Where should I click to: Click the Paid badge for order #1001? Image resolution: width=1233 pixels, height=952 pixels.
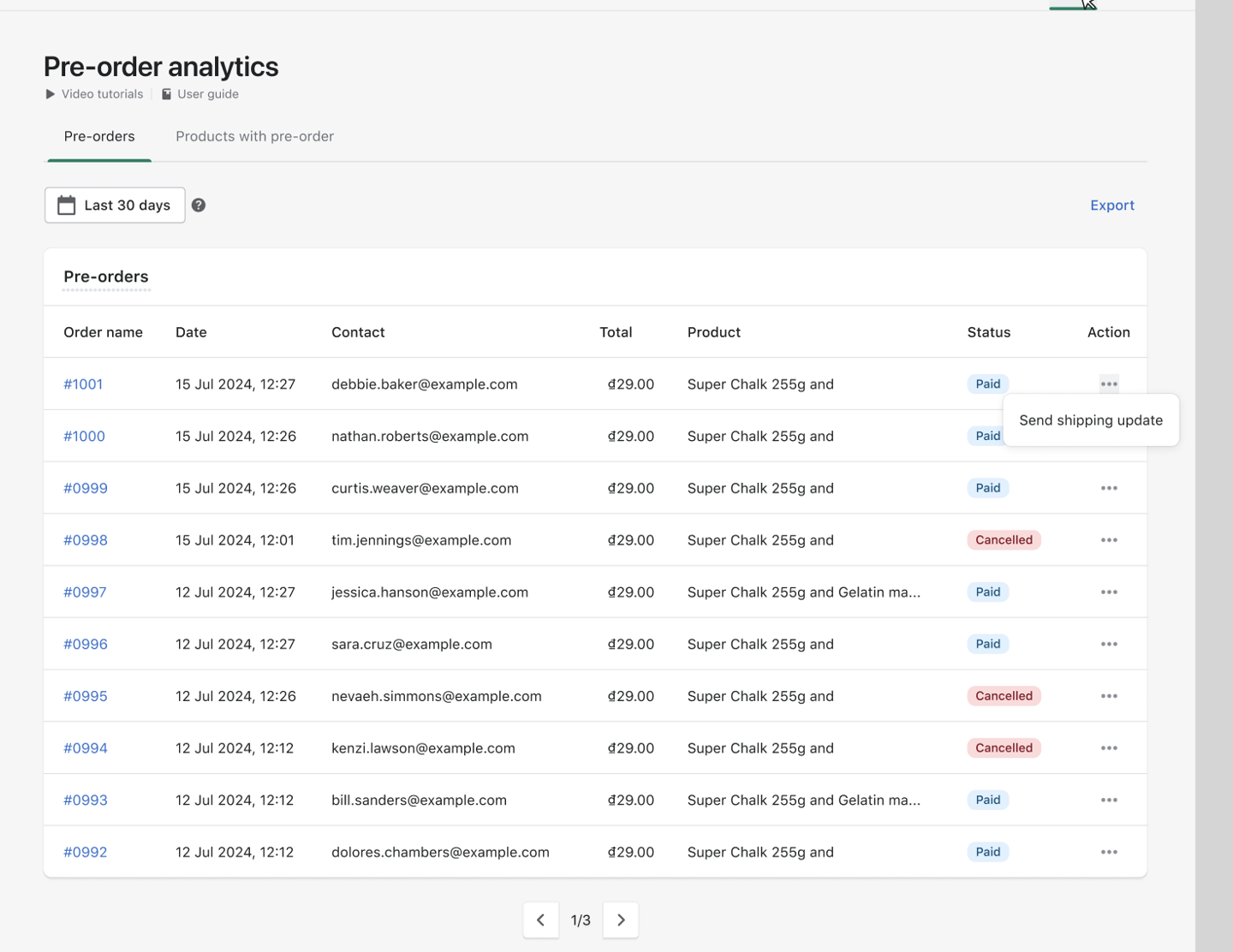point(988,384)
